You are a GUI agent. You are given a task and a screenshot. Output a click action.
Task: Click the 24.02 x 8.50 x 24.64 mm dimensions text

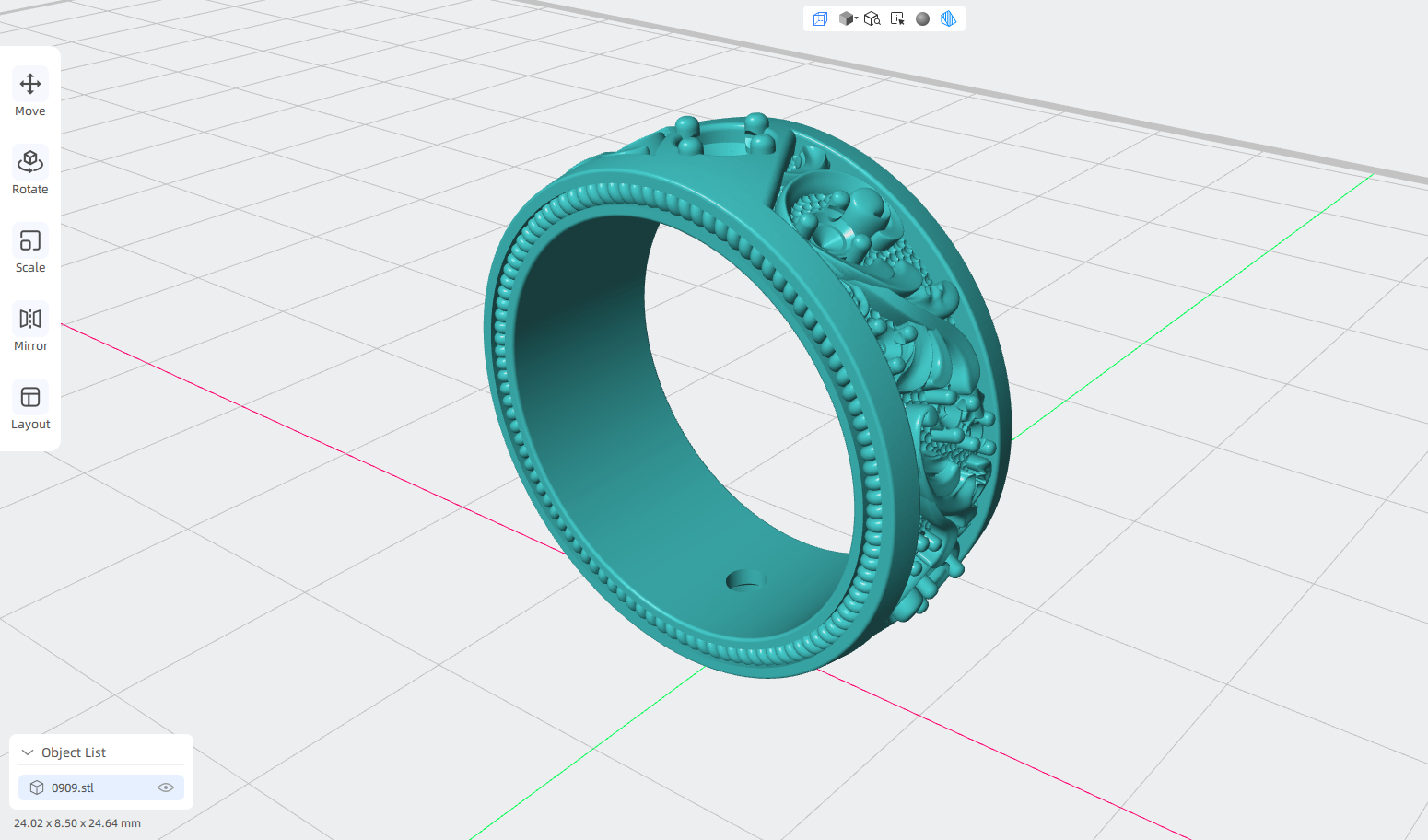pyautogui.click(x=77, y=823)
